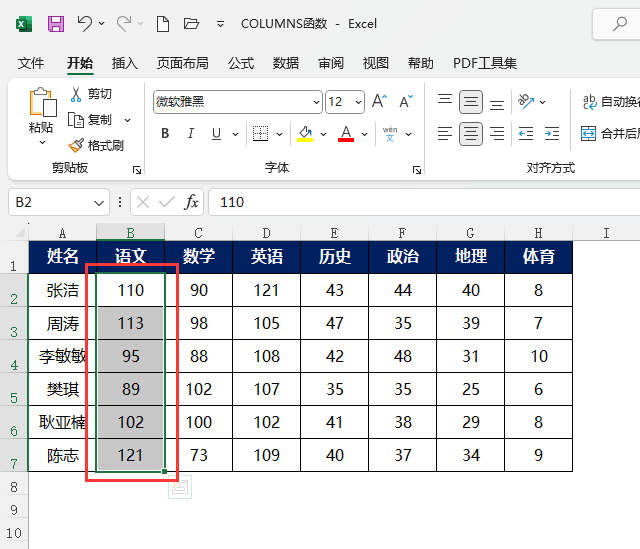Screen dimensions: 640x549
Task: Switch to the 插入 tab
Action: pyautogui.click(x=125, y=63)
